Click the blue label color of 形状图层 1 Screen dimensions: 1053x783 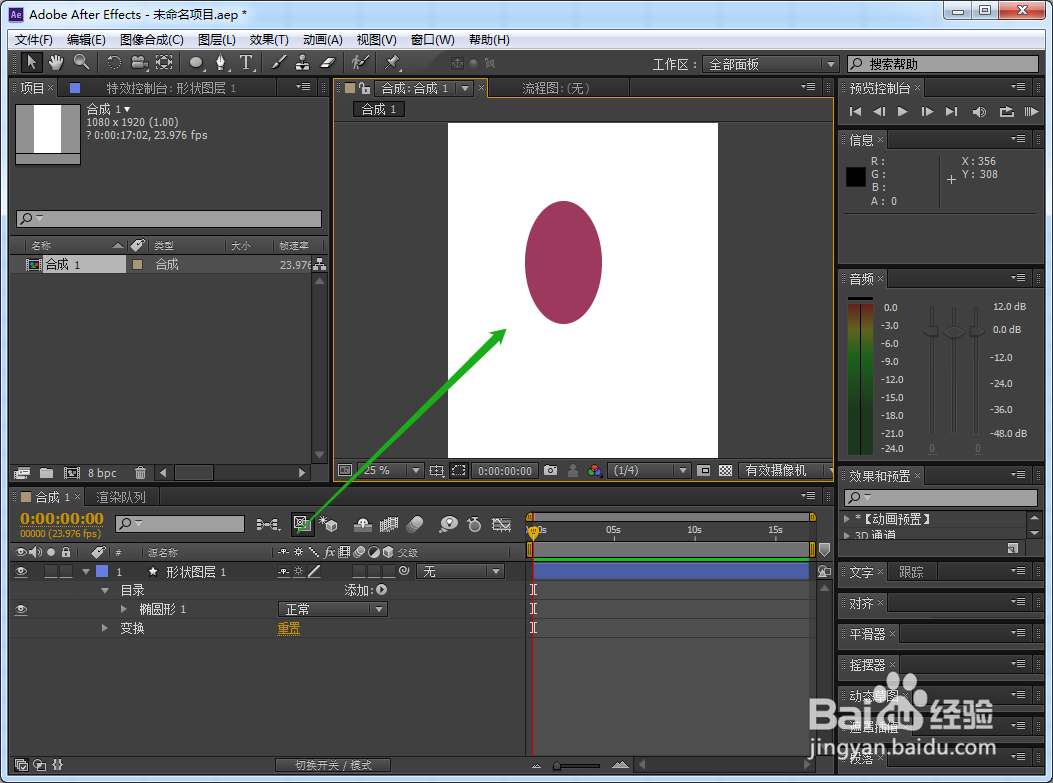(102, 571)
